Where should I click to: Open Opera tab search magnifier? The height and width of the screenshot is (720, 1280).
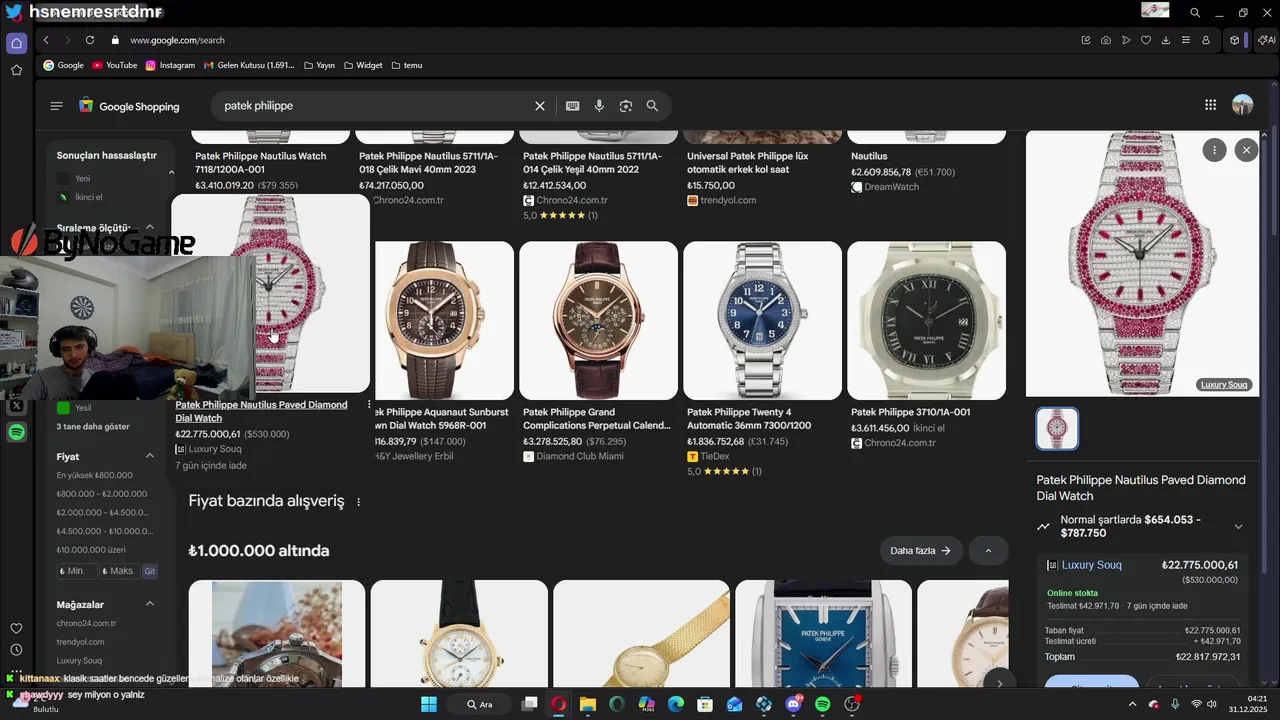[x=1195, y=12]
